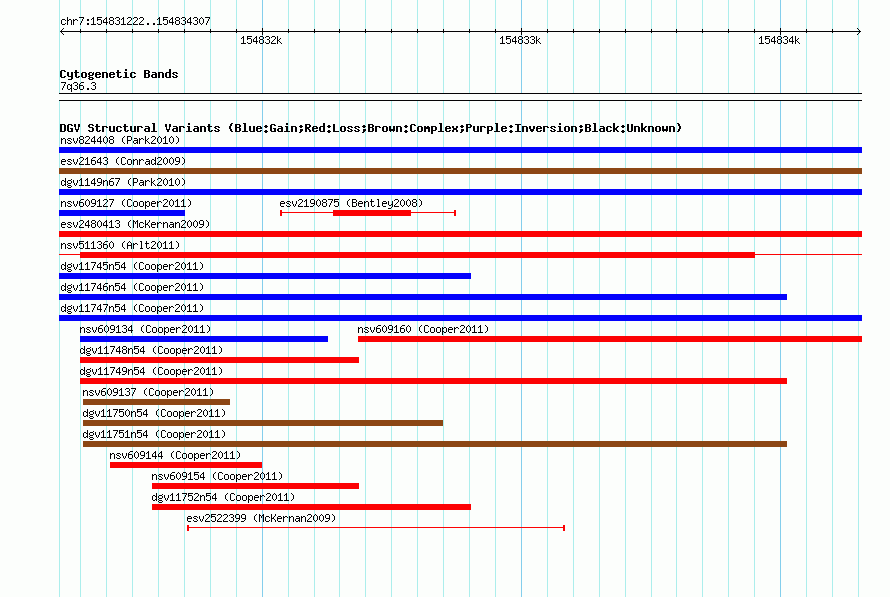Open the dgv11748n54 (Cooper2011) label

click(x=151, y=350)
